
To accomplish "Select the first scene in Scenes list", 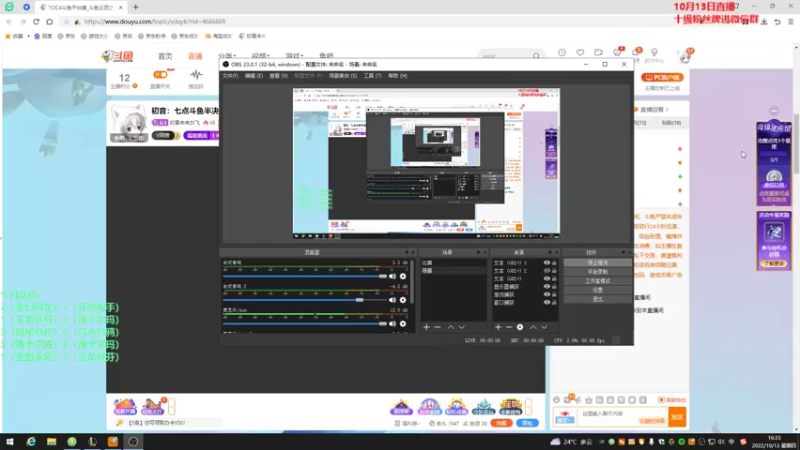I will tap(453, 263).
